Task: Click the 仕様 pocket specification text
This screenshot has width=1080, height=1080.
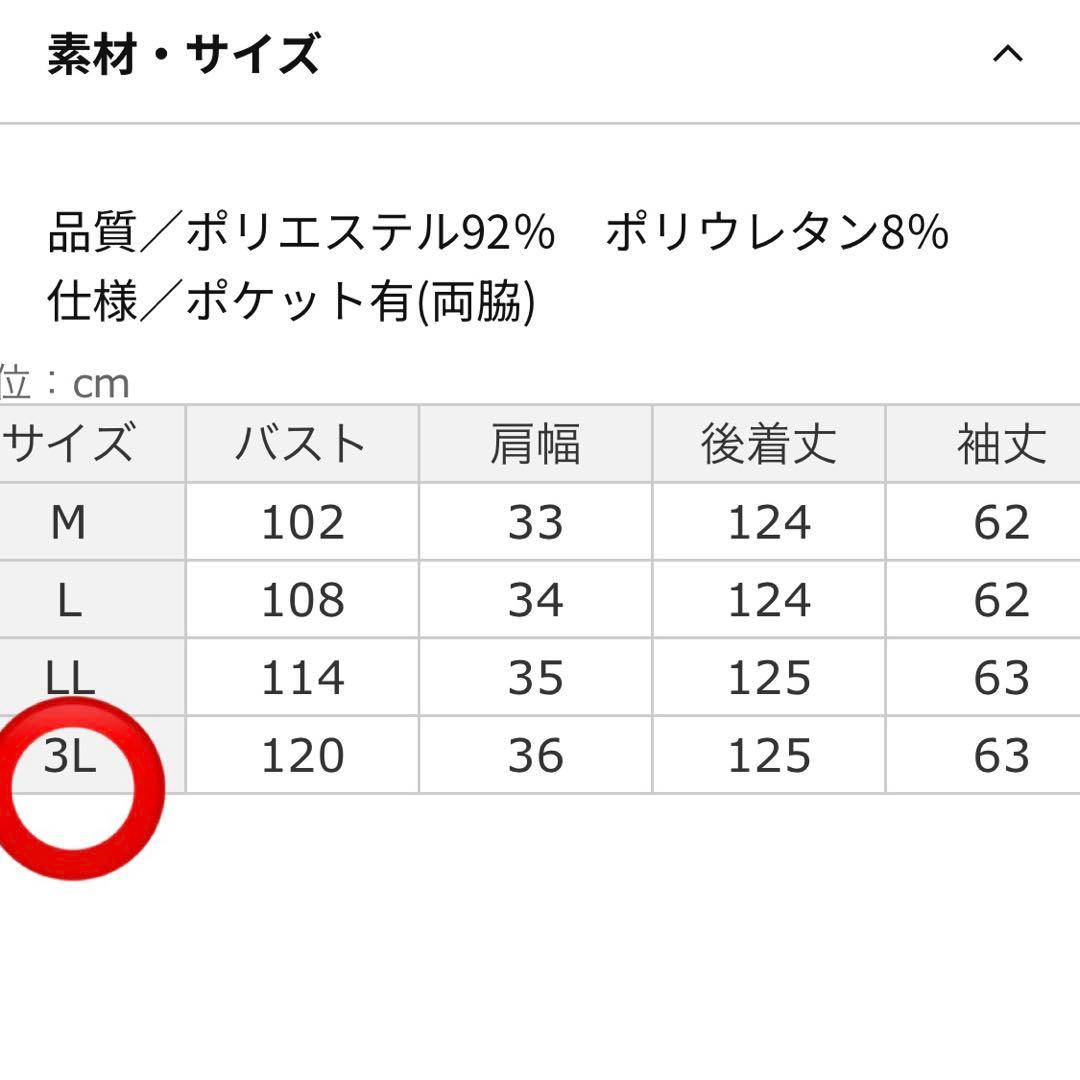Action: click(x=291, y=301)
